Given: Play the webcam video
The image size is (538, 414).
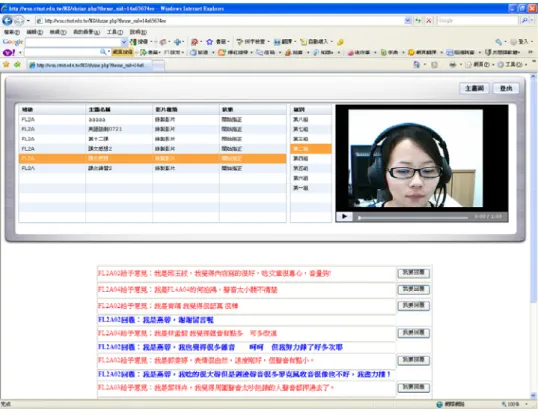Looking at the screenshot, I should pyautogui.click(x=344, y=216).
